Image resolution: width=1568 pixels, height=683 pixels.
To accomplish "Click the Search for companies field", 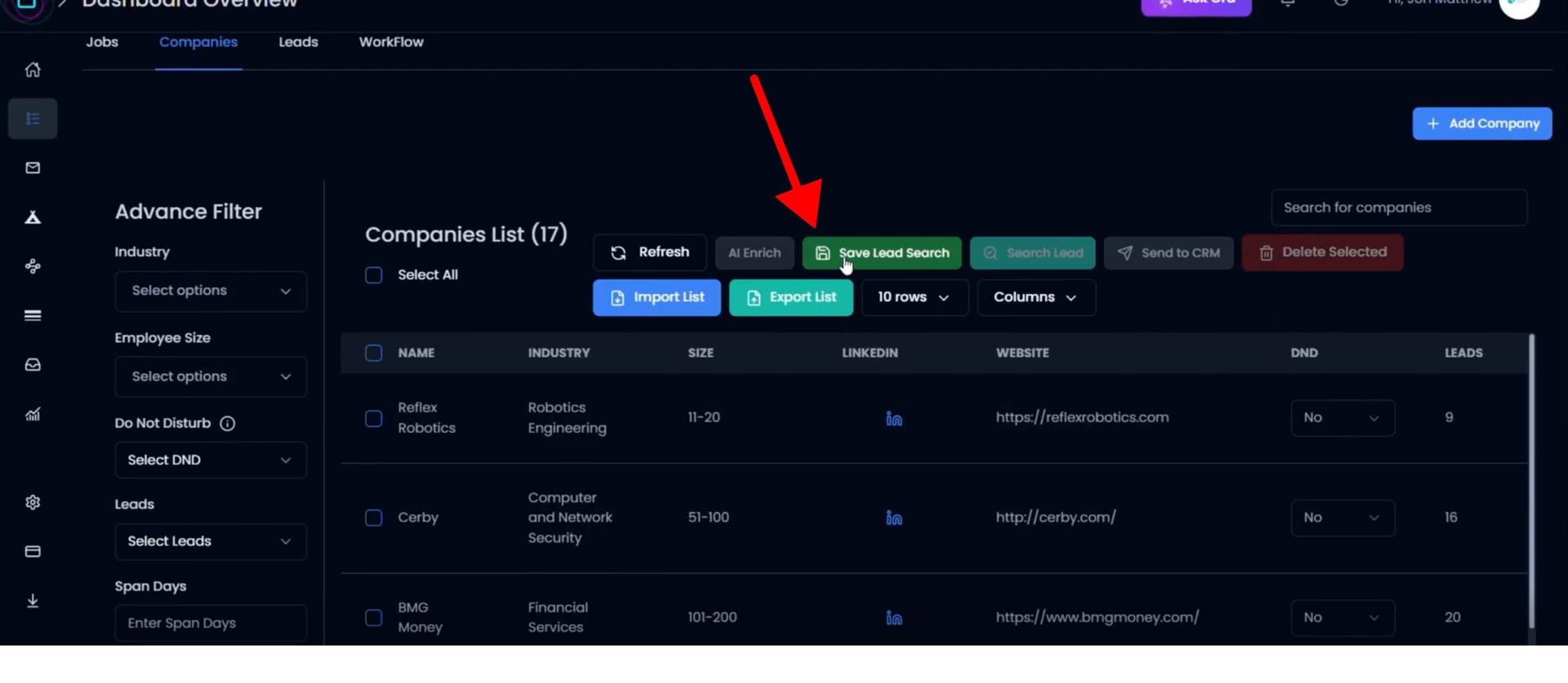I will (1399, 208).
